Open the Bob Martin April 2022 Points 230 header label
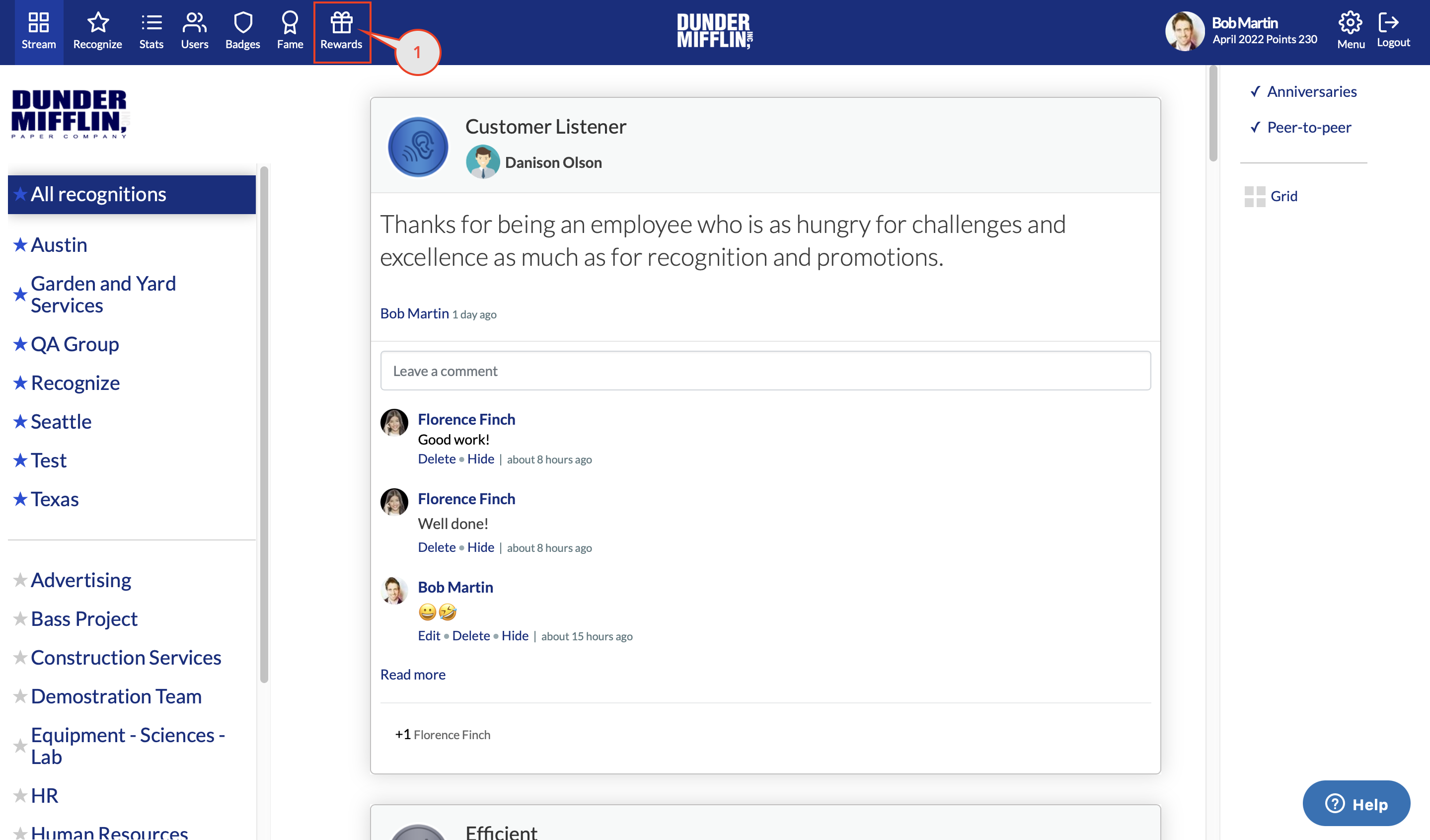This screenshot has height=840, width=1430. (1264, 31)
